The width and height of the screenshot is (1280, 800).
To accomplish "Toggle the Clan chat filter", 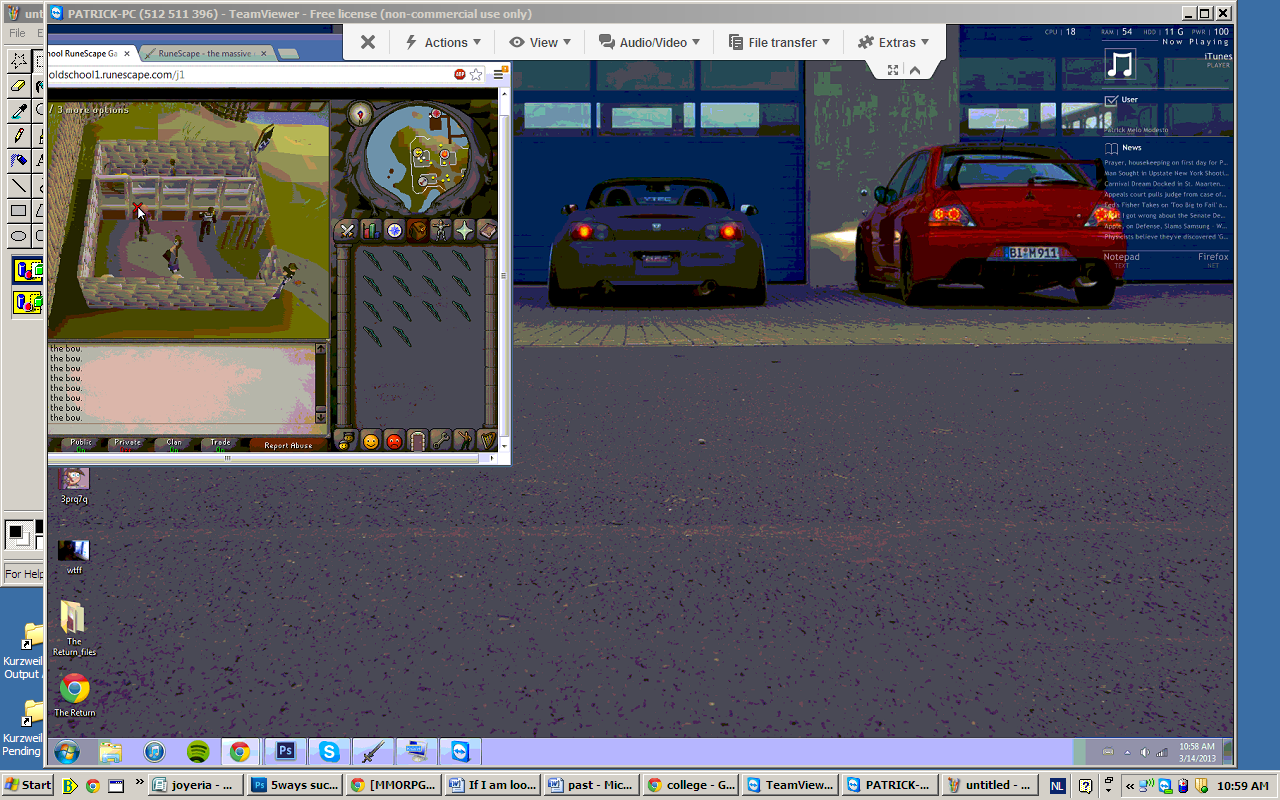I will click(x=174, y=443).
